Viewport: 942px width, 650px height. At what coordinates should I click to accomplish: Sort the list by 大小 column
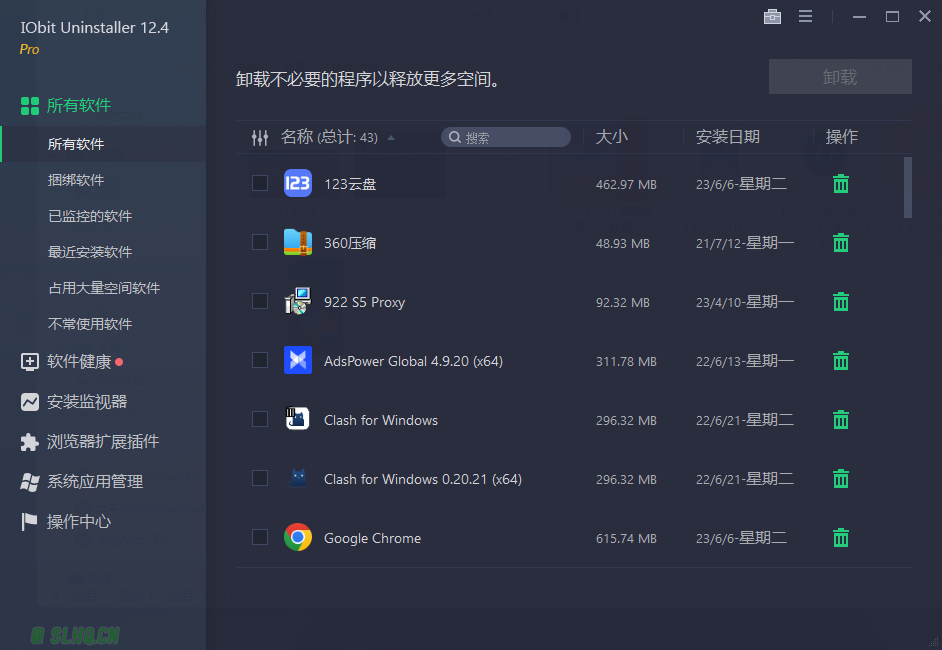[612, 137]
